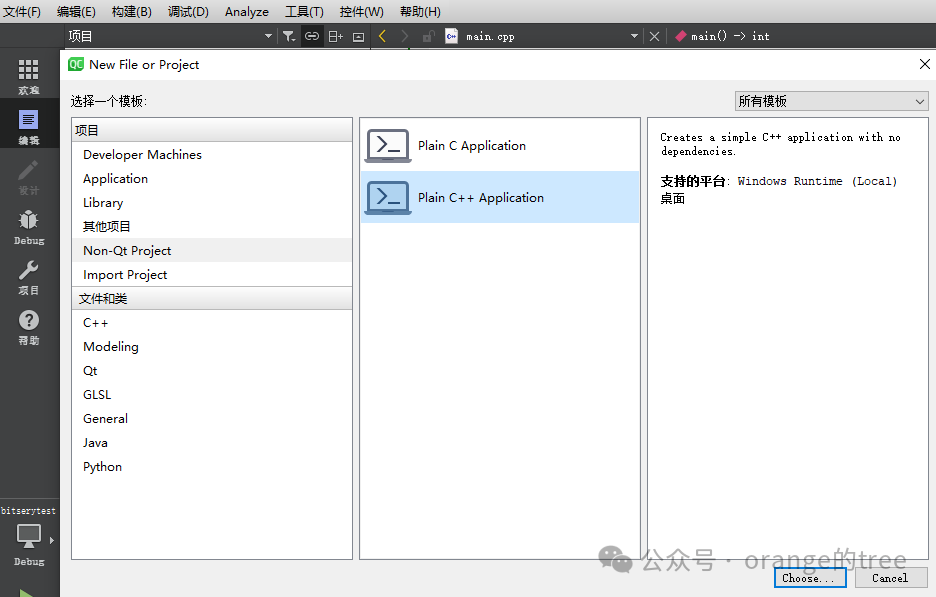The width and height of the screenshot is (936, 597).
Task: Select the GLSL category
Action: (x=212, y=395)
